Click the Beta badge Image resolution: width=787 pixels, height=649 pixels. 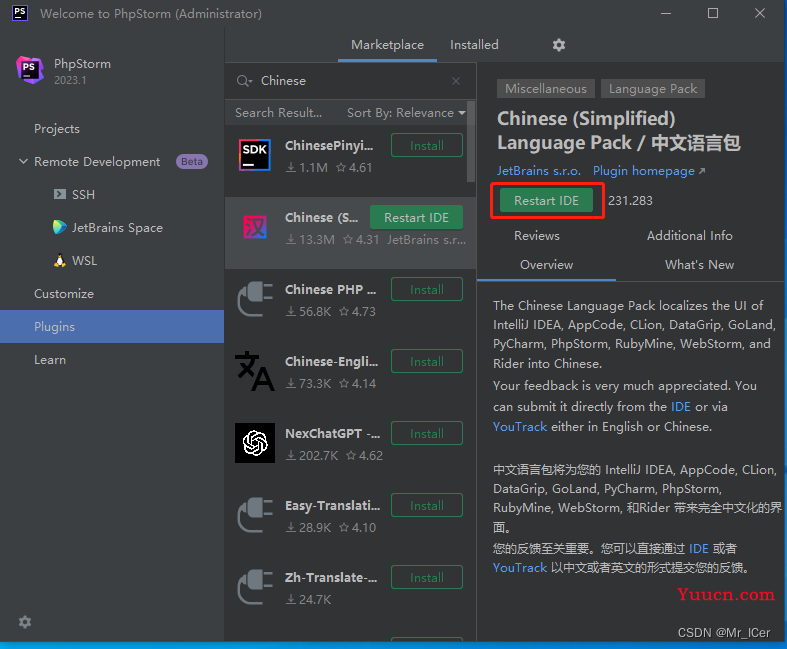point(192,162)
